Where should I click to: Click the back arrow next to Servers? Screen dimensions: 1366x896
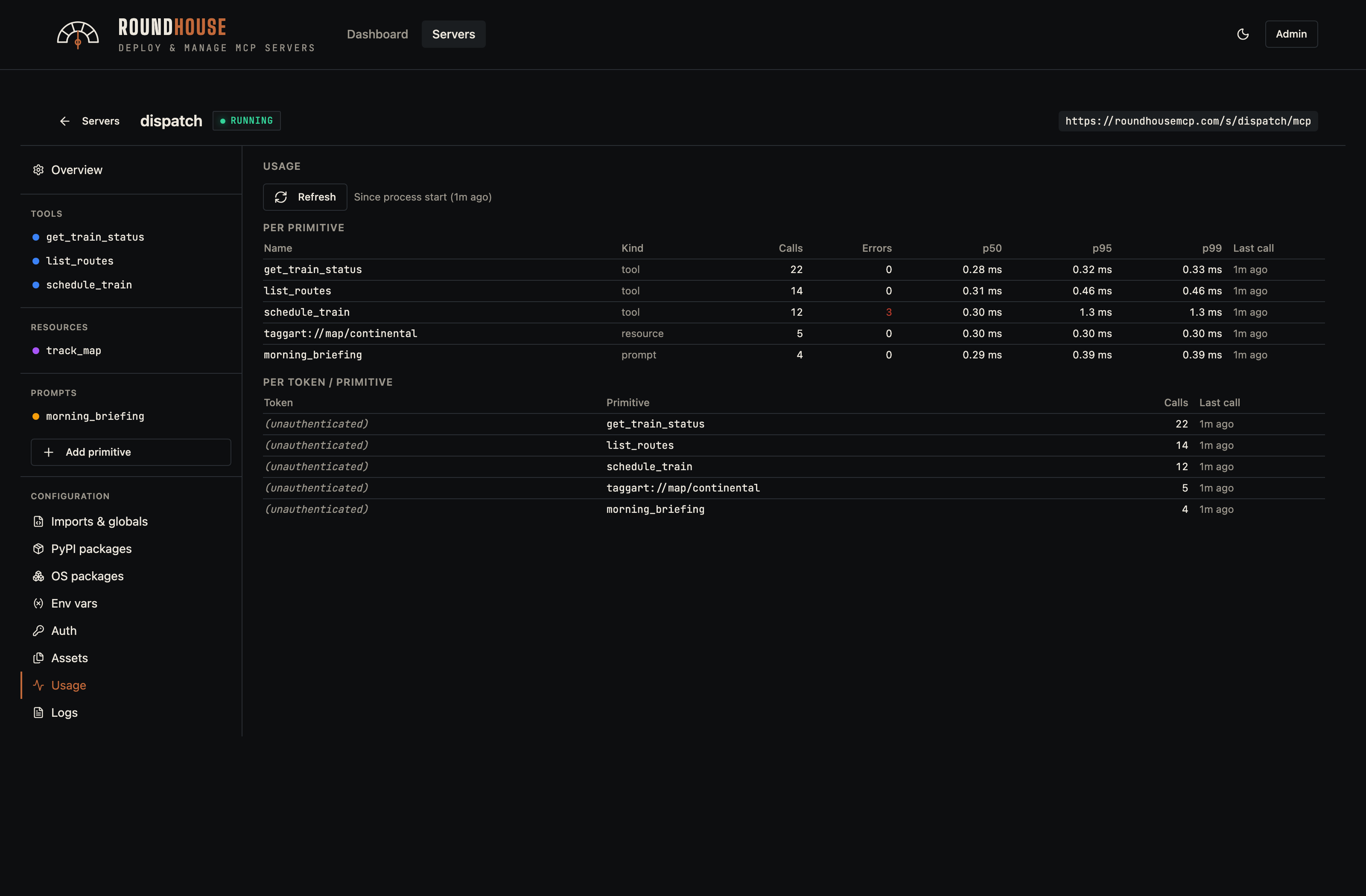[x=64, y=121]
